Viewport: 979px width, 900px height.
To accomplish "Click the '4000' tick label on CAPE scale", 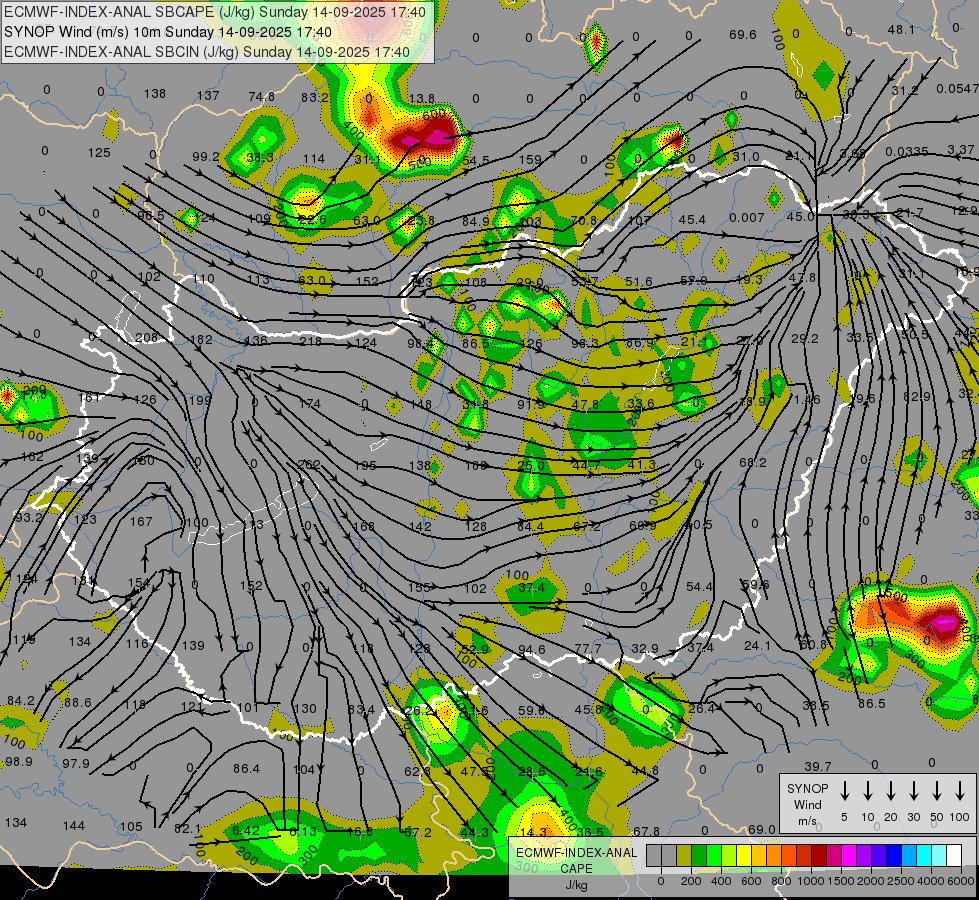I will coord(931,881).
